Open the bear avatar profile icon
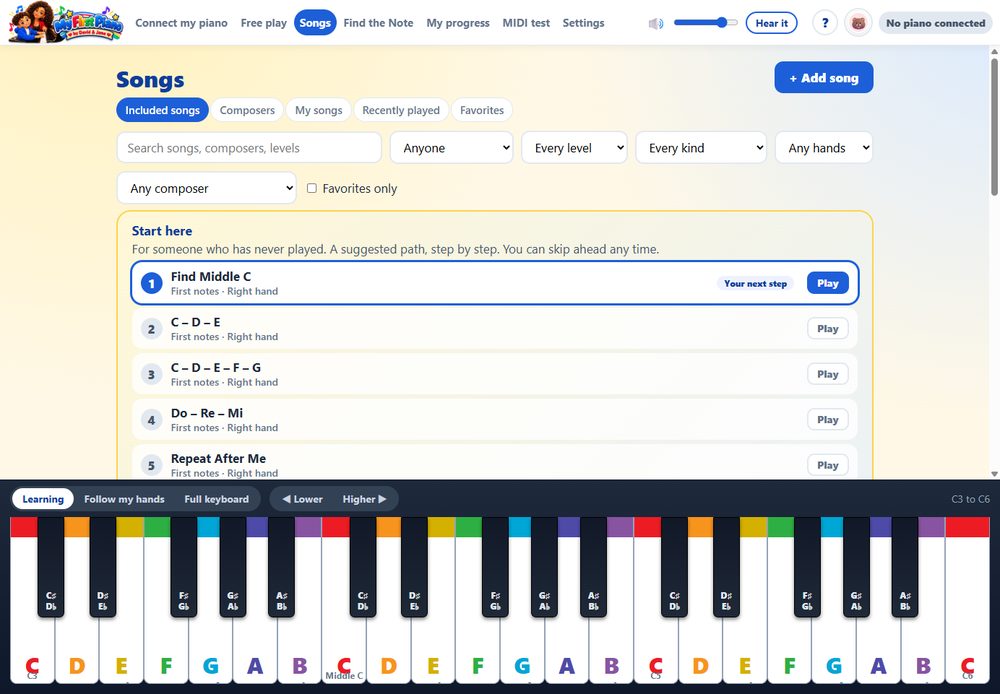Viewport: 1000px width, 694px height. click(858, 23)
